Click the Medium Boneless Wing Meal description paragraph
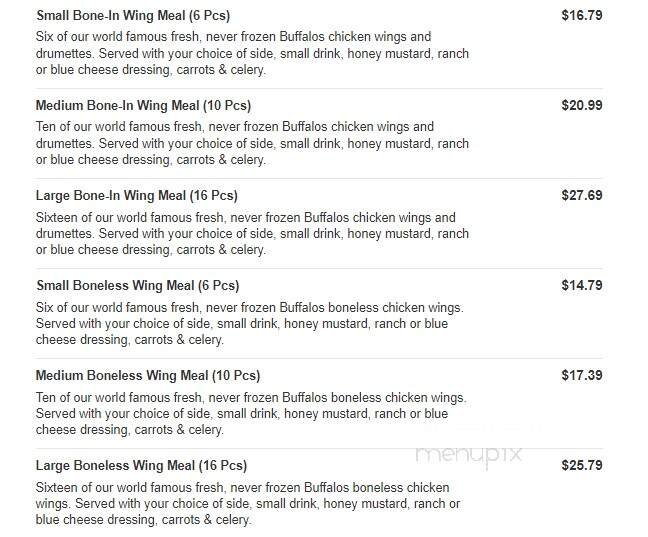The width and height of the screenshot is (648, 537). (248, 414)
